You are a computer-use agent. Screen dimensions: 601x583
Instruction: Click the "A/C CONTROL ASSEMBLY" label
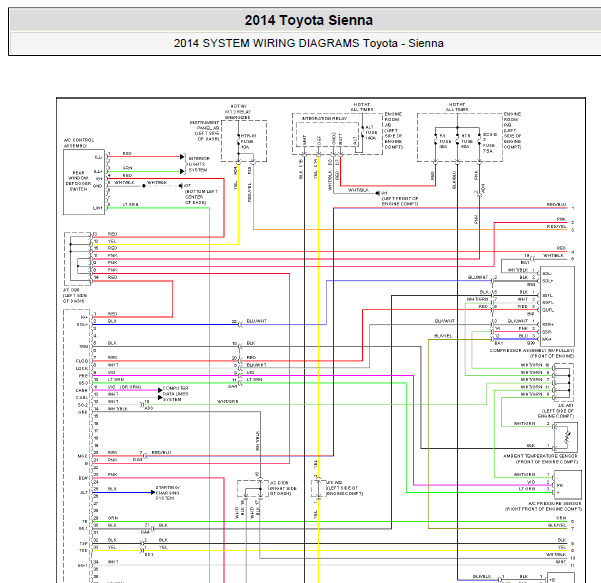point(79,143)
